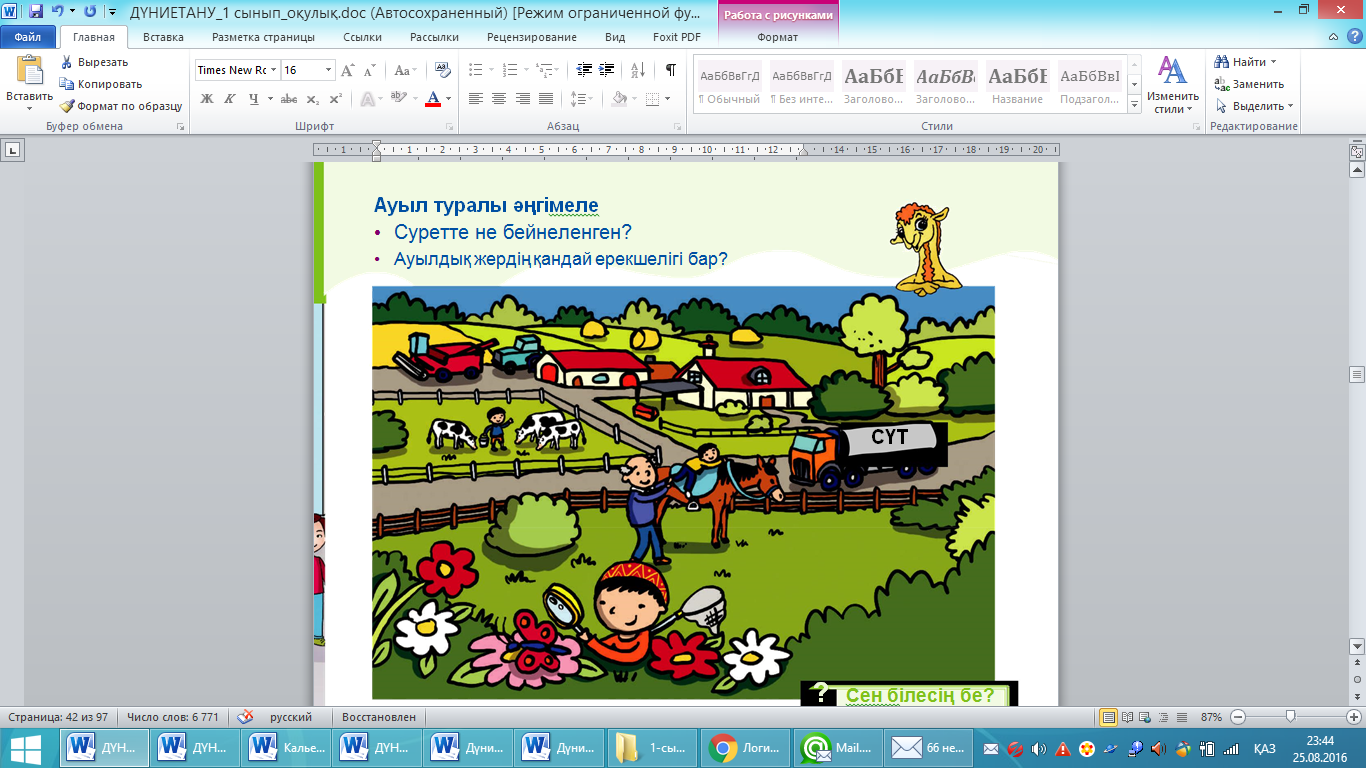Viewport: 1366px width, 768px height.
Task: Click the Заменить button
Action: pos(1249,84)
